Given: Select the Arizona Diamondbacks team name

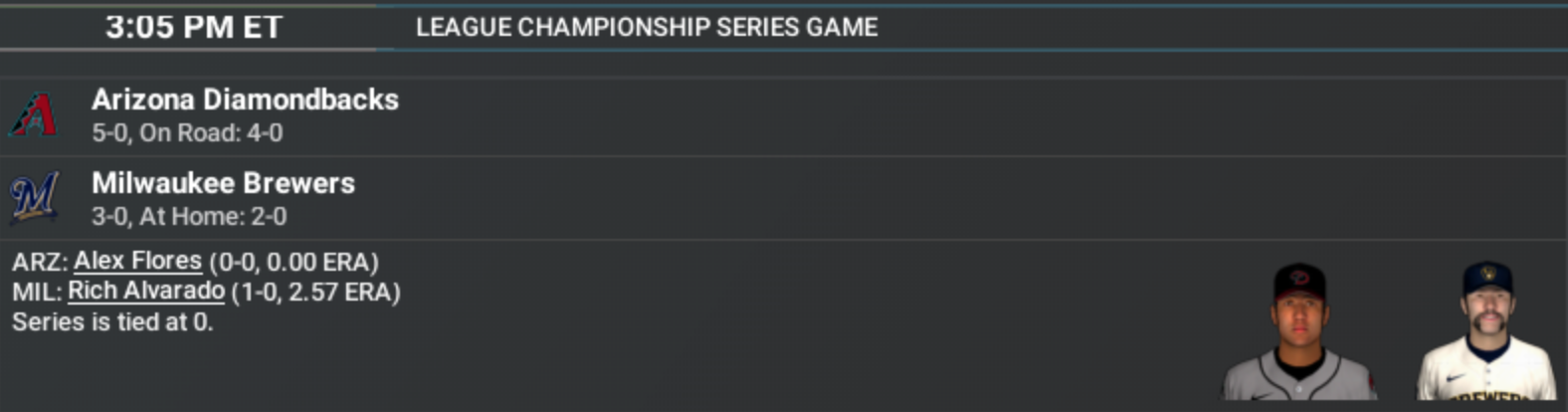Looking at the screenshot, I should tap(245, 100).
